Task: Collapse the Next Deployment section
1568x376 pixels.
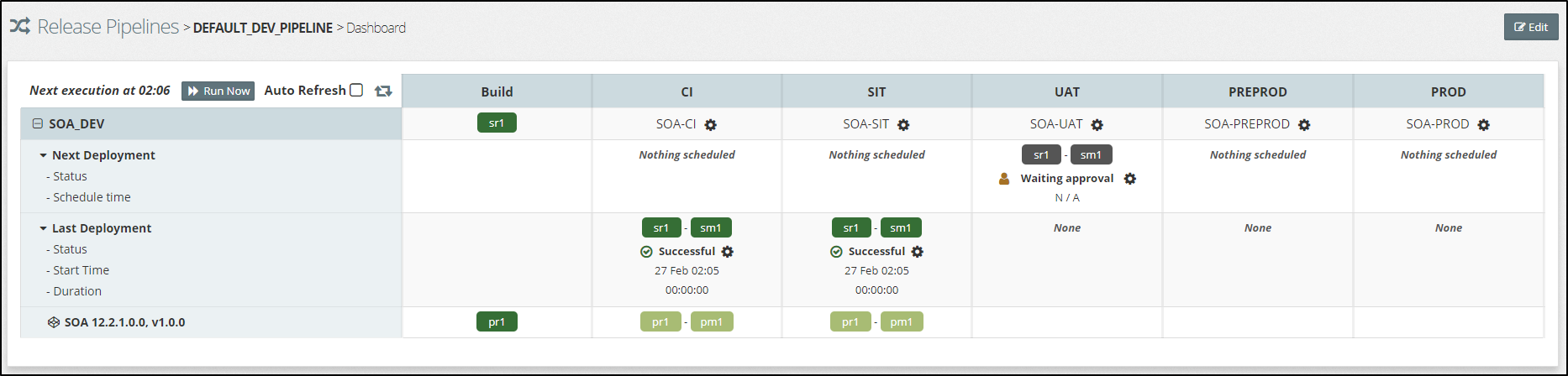Action: tap(43, 155)
